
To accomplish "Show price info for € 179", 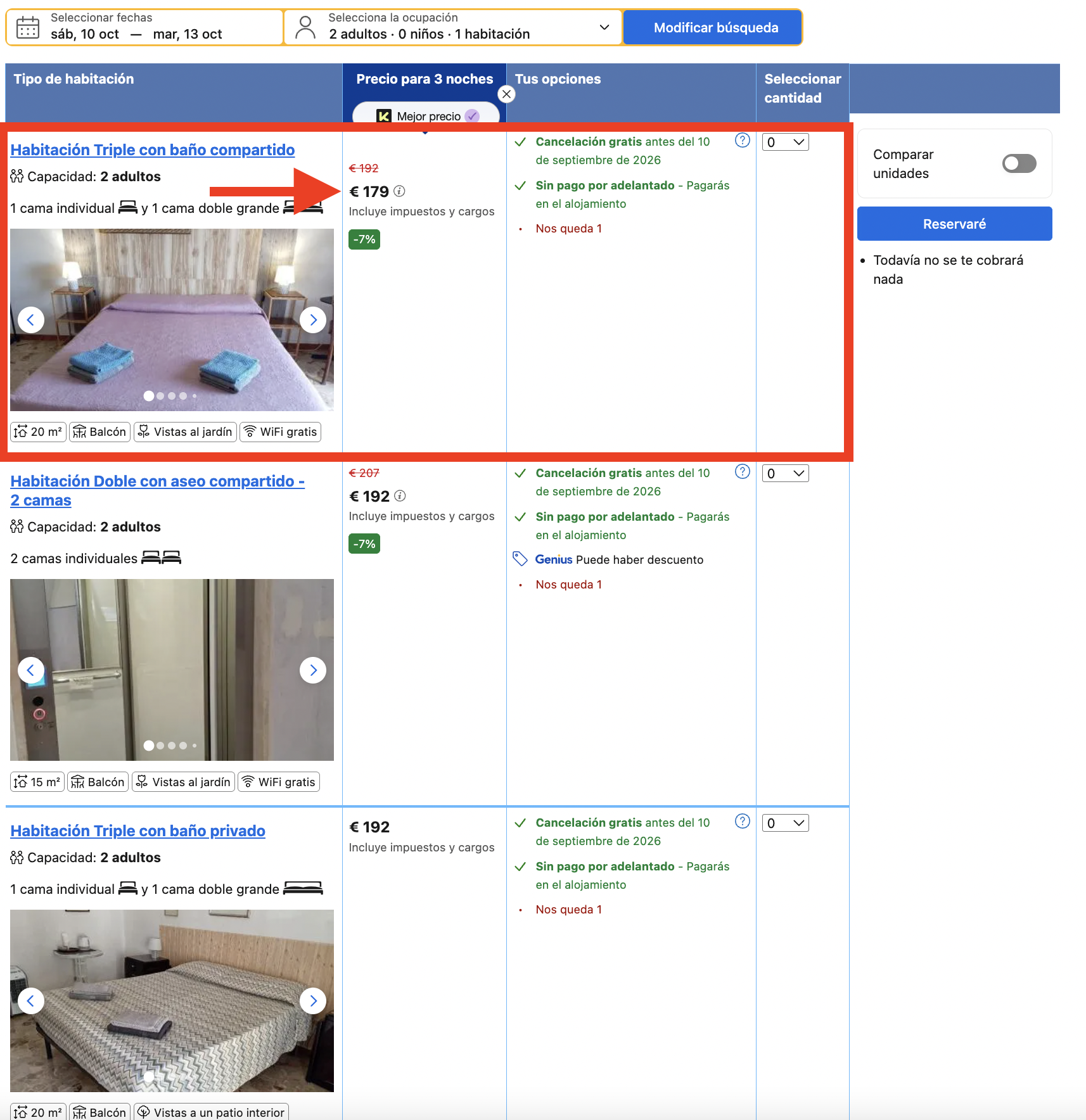I will click(x=399, y=191).
